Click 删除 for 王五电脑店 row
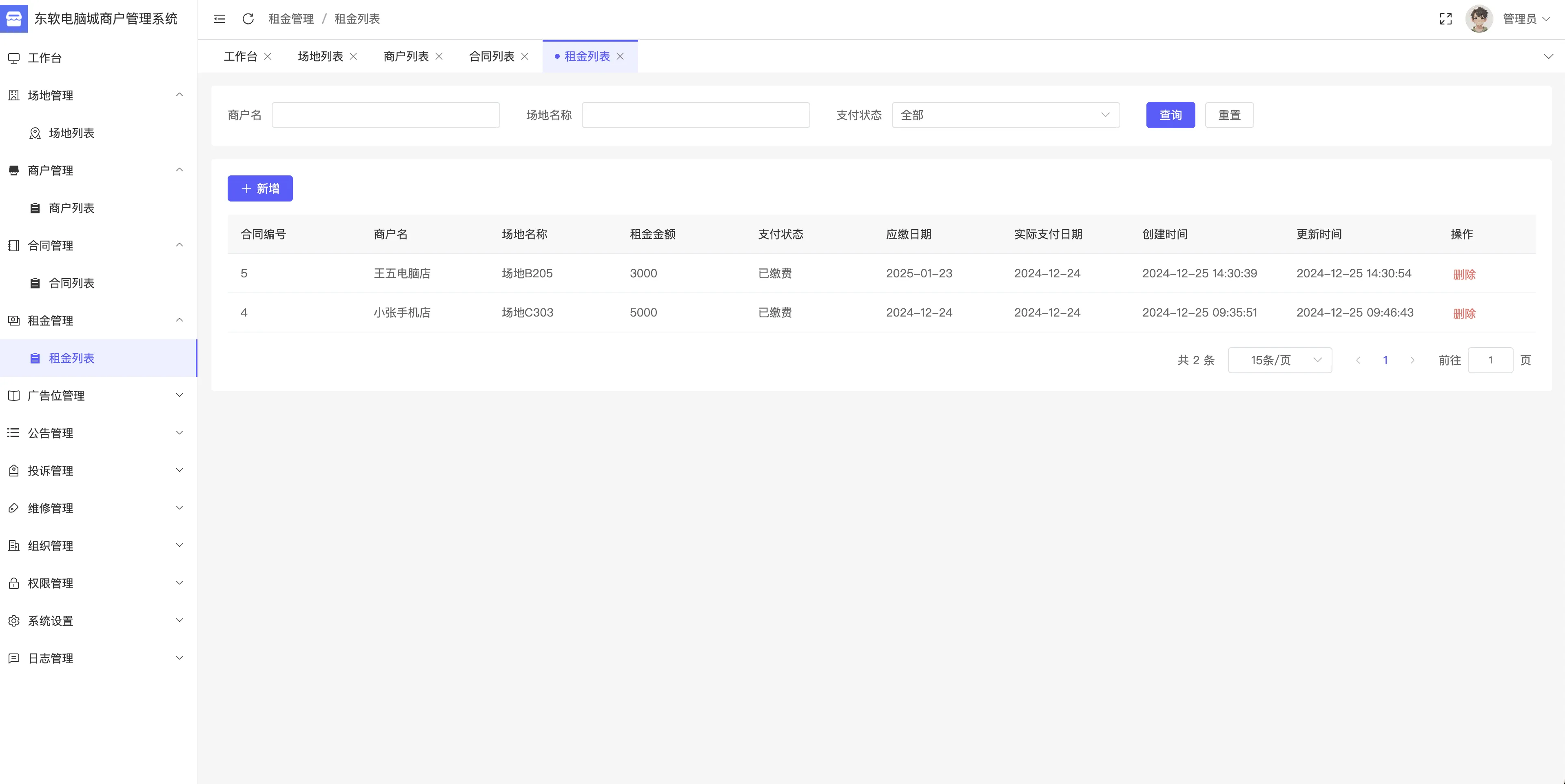Viewport: 1565px width, 784px height. tap(1464, 275)
